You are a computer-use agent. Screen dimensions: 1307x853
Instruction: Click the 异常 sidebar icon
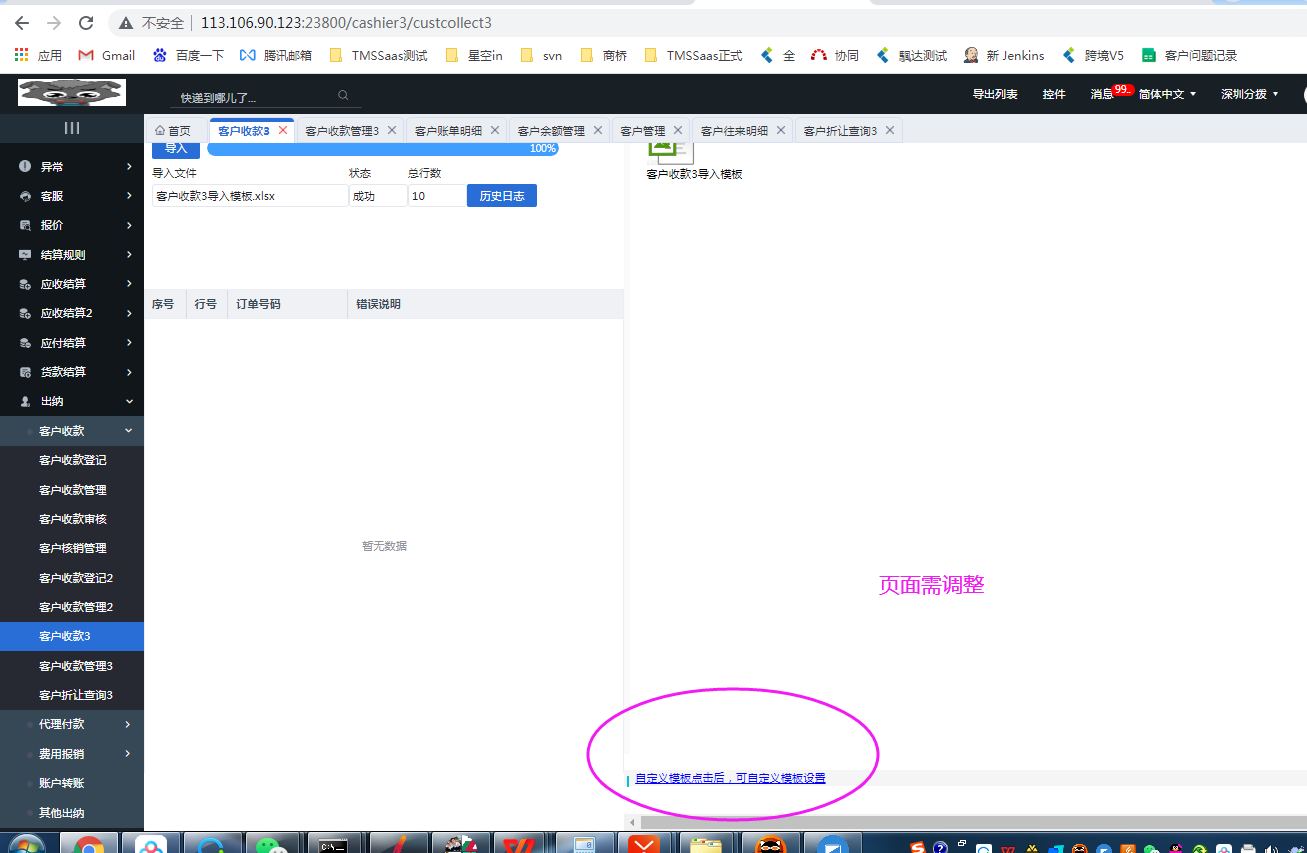point(25,166)
